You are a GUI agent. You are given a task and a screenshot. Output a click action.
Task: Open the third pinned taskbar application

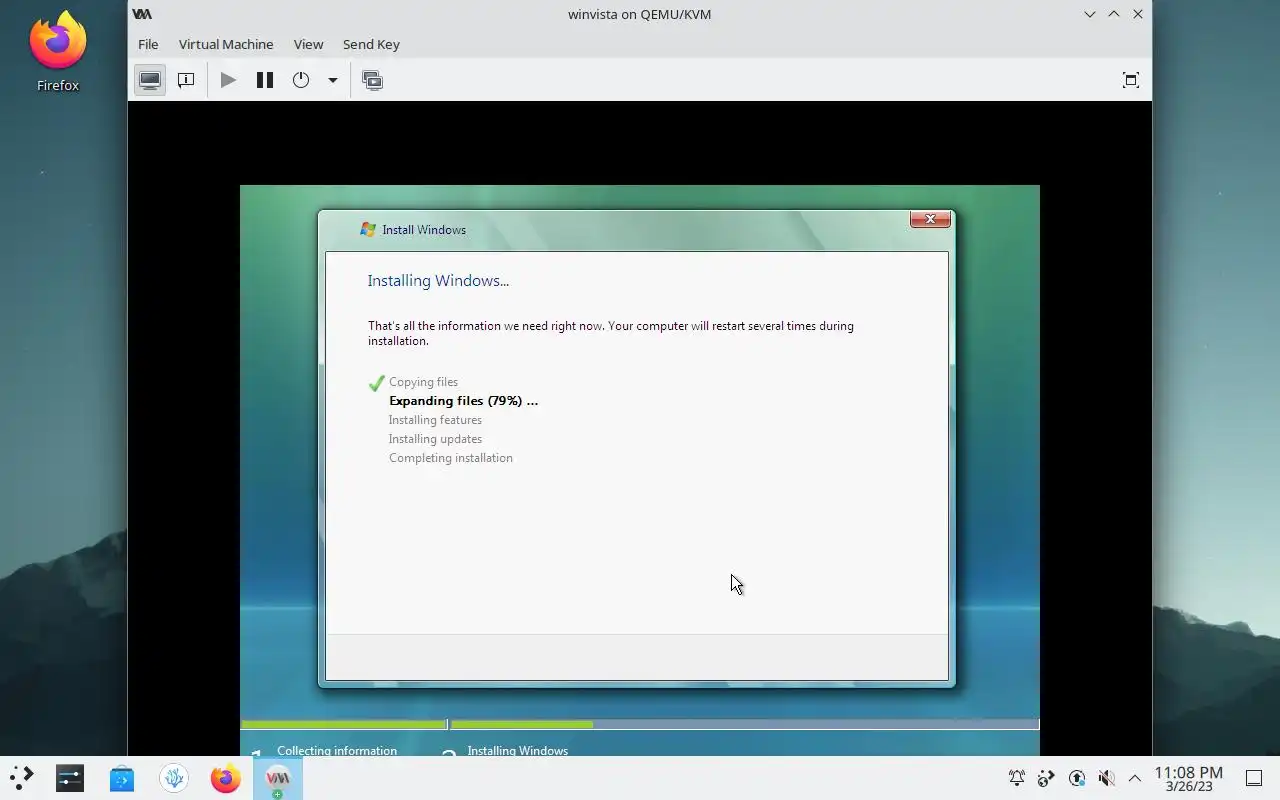coord(174,777)
